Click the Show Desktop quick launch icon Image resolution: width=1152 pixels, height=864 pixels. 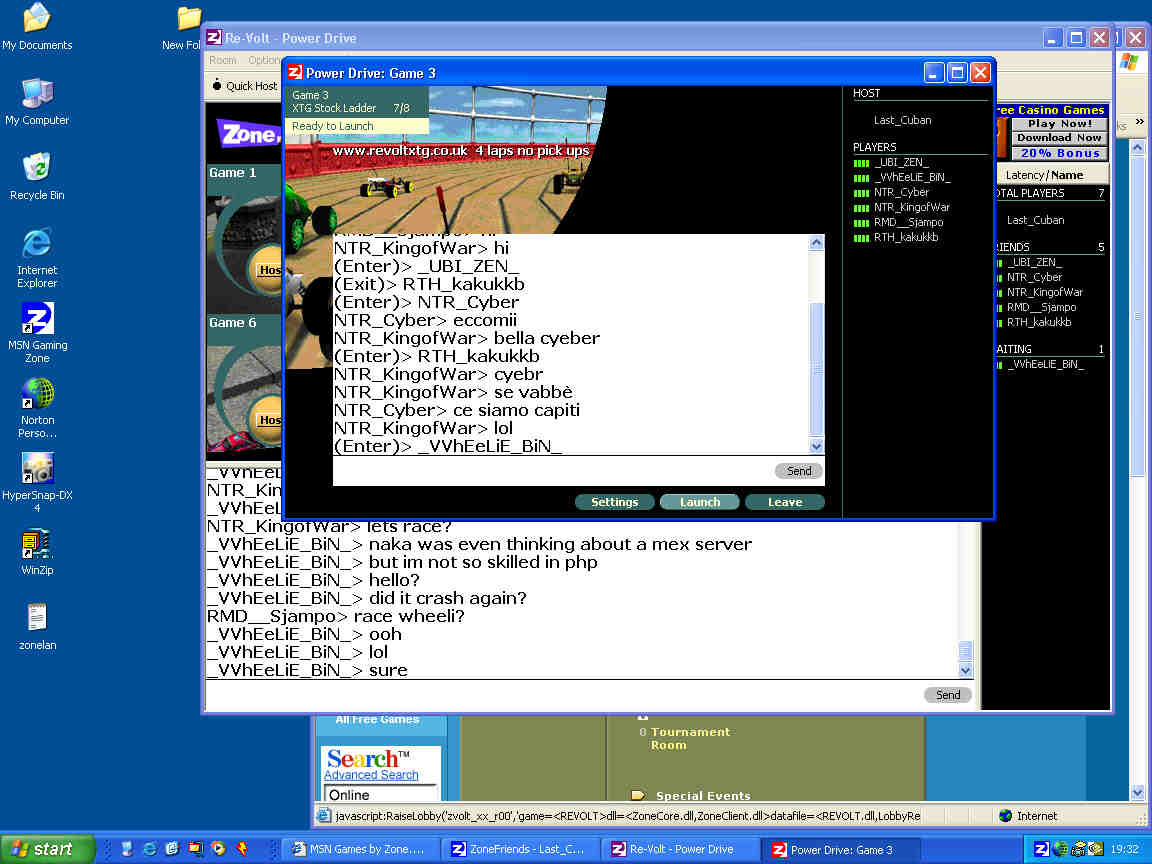126,849
